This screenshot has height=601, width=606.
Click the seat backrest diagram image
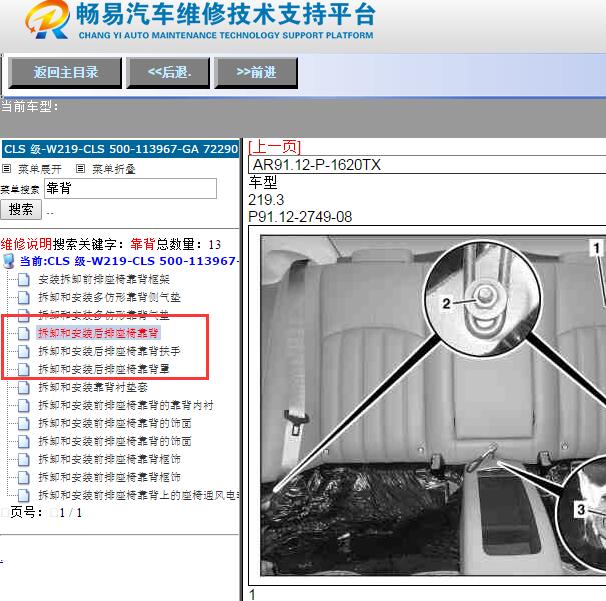[x=433, y=405]
